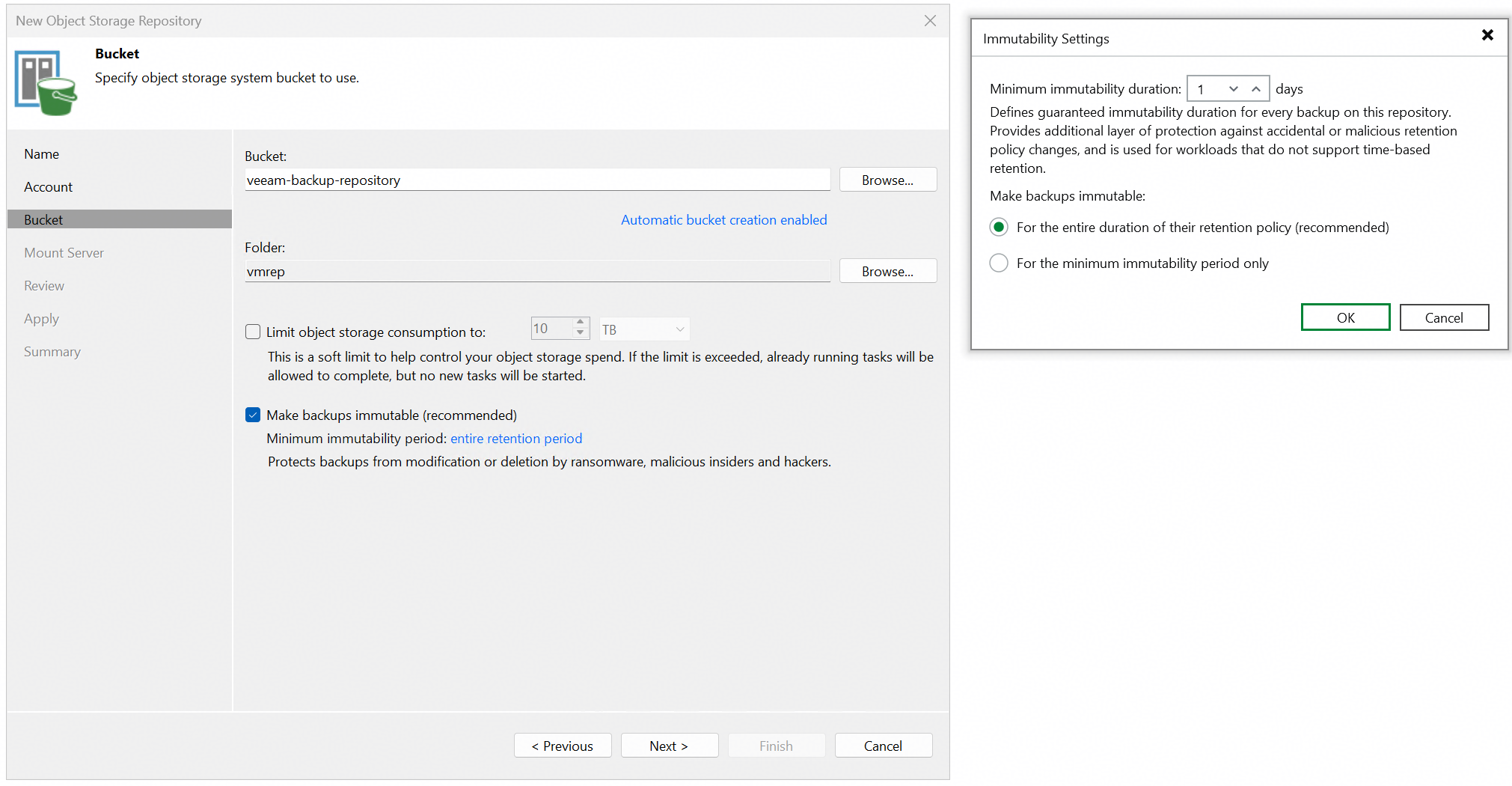Increase storage limit with up arrow
Viewport: 1512px width, 786px height.
(581, 323)
